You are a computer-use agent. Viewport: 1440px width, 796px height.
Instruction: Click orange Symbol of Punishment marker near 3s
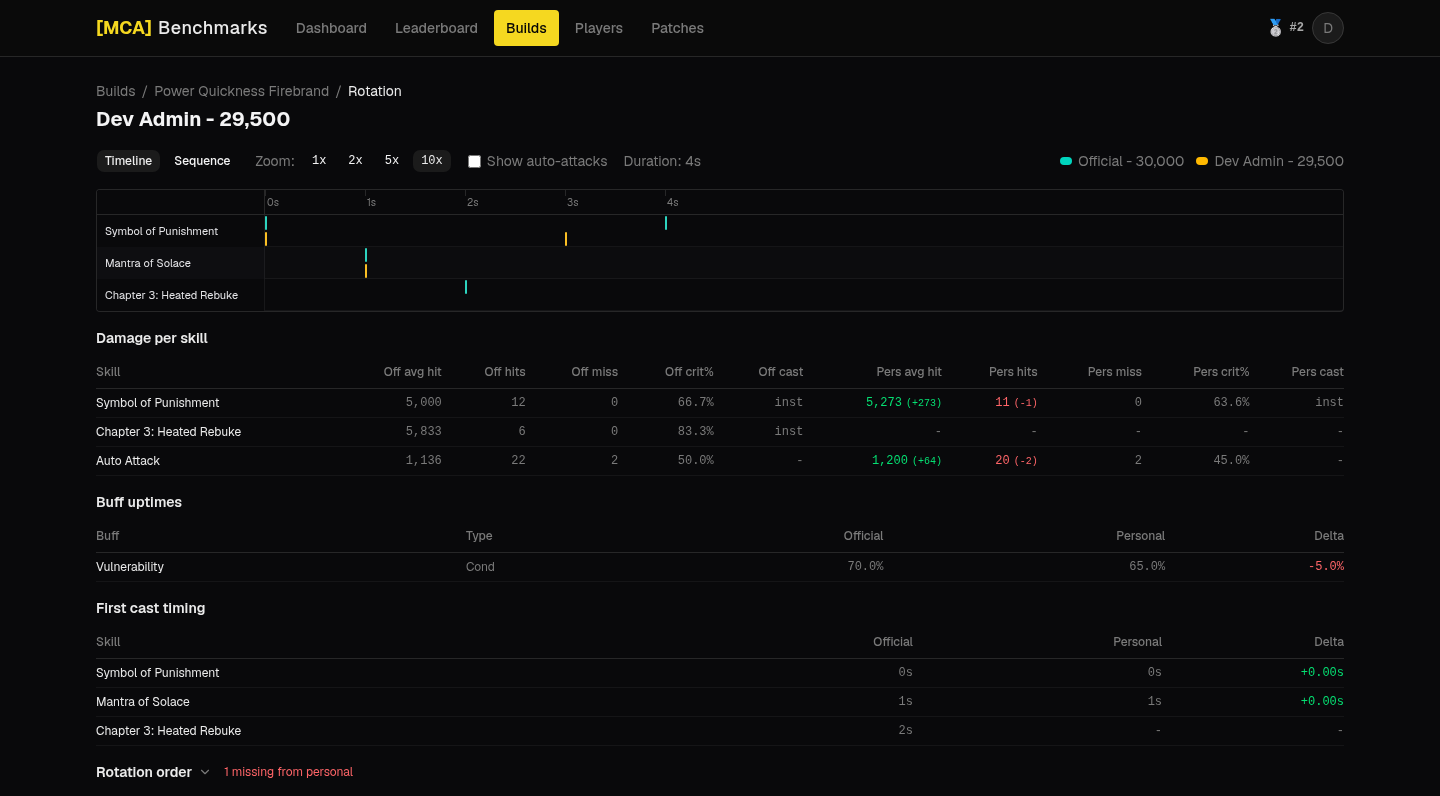tap(566, 239)
